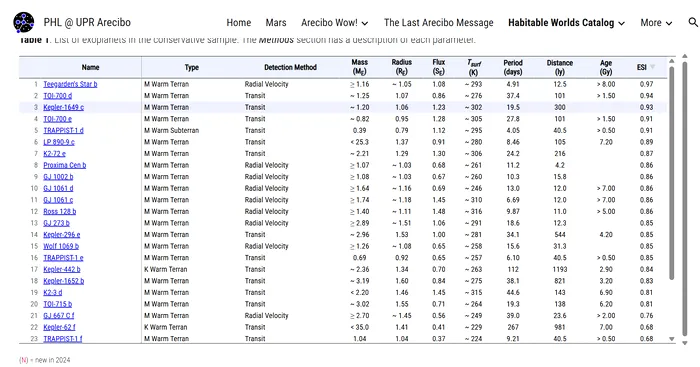Expand the Habitable Worlds Catalog menu
The image size is (700, 367).
[566, 23]
